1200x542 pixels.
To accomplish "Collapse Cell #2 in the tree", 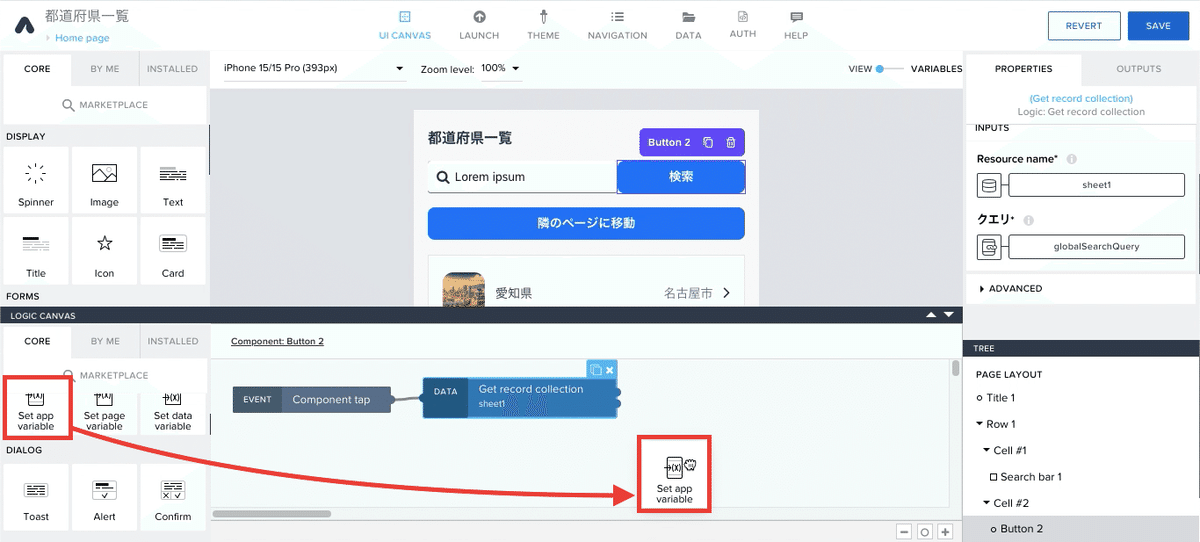I will tap(987, 503).
